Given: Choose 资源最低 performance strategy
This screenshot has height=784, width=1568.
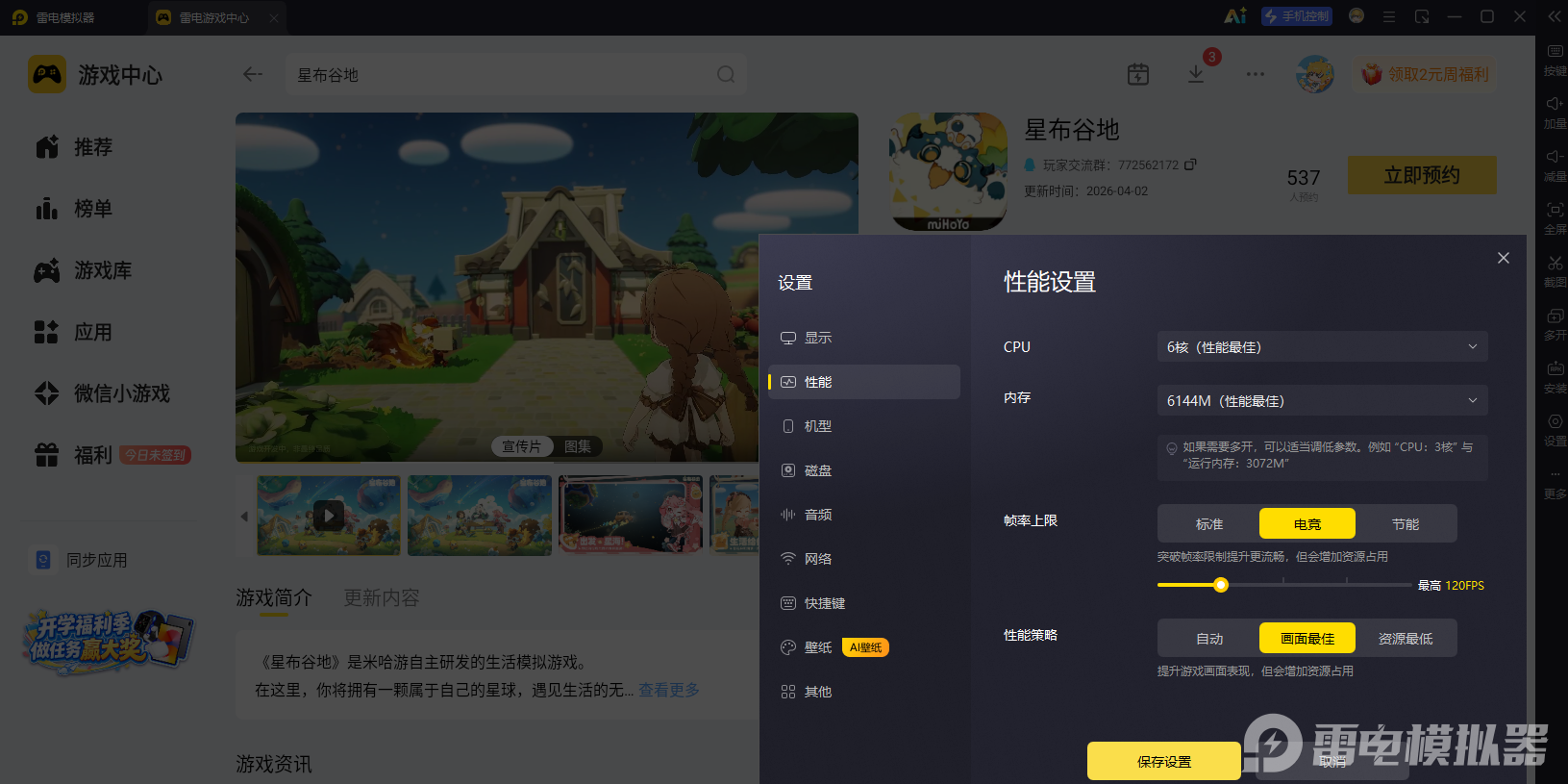Looking at the screenshot, I should click(x=1406, y=638).
